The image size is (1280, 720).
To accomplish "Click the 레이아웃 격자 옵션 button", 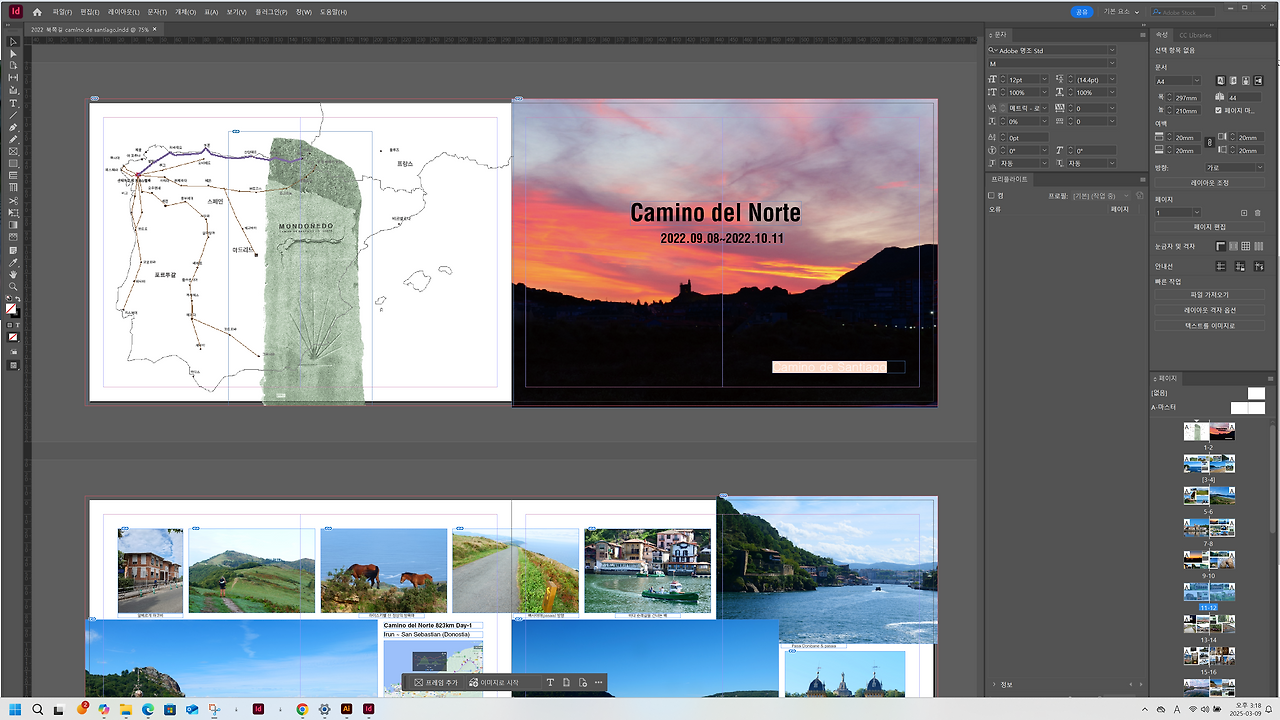I will tap(1210, 310).
